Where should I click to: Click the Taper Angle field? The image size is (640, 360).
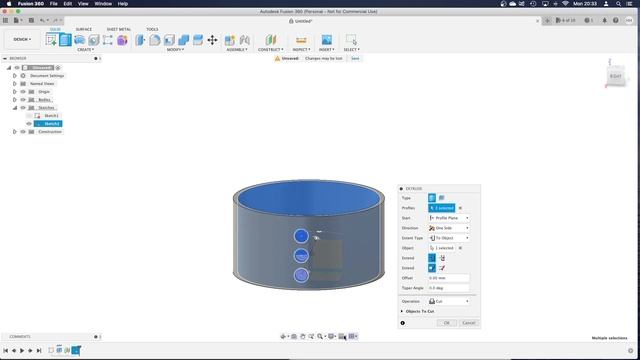(449, 288)
